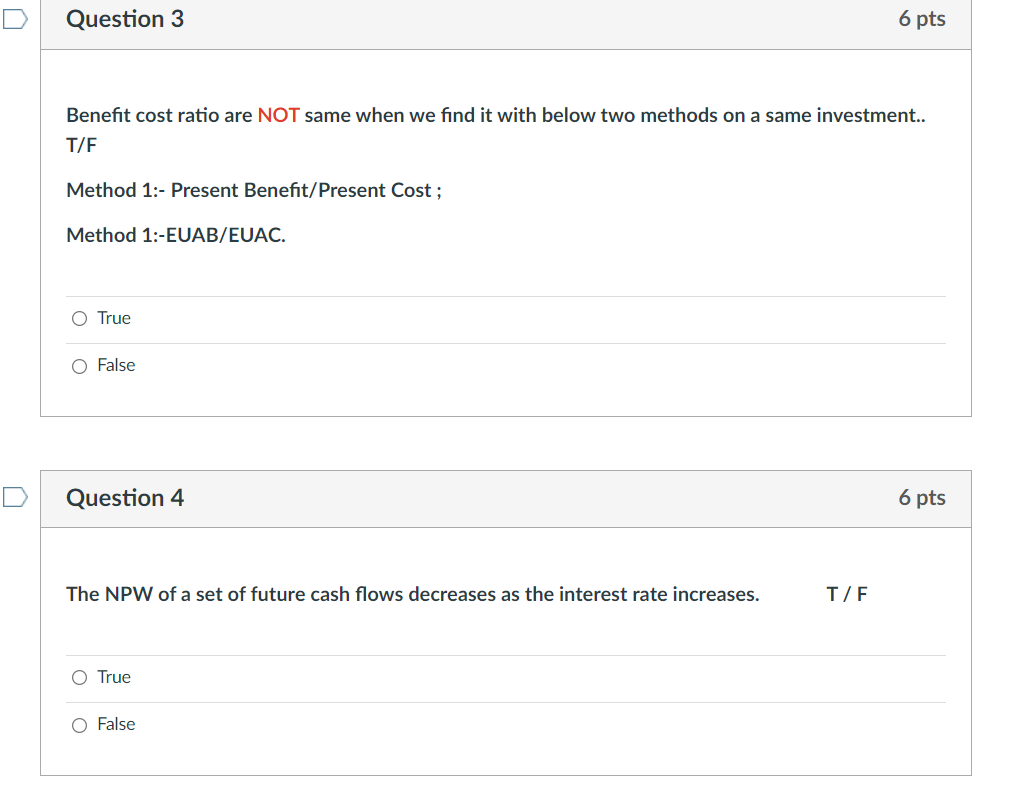Click the Question 3 header
This screenshot has width=1017, height=785.
click(124, 18)
